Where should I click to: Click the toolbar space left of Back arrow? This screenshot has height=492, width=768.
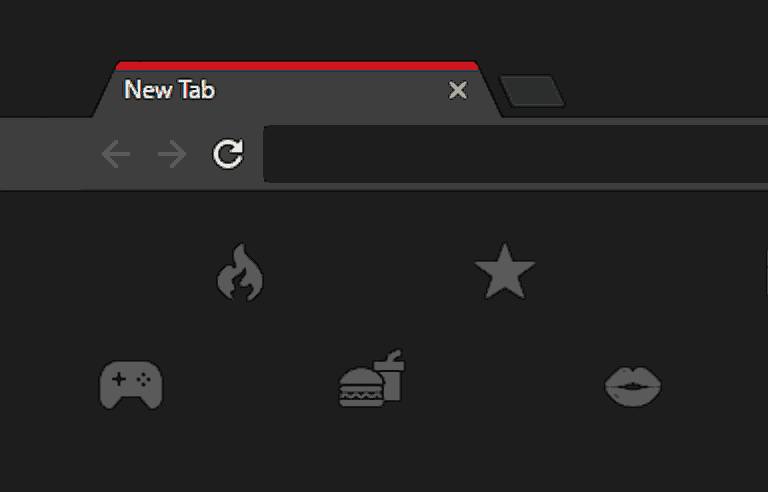(x=49, y=154)
